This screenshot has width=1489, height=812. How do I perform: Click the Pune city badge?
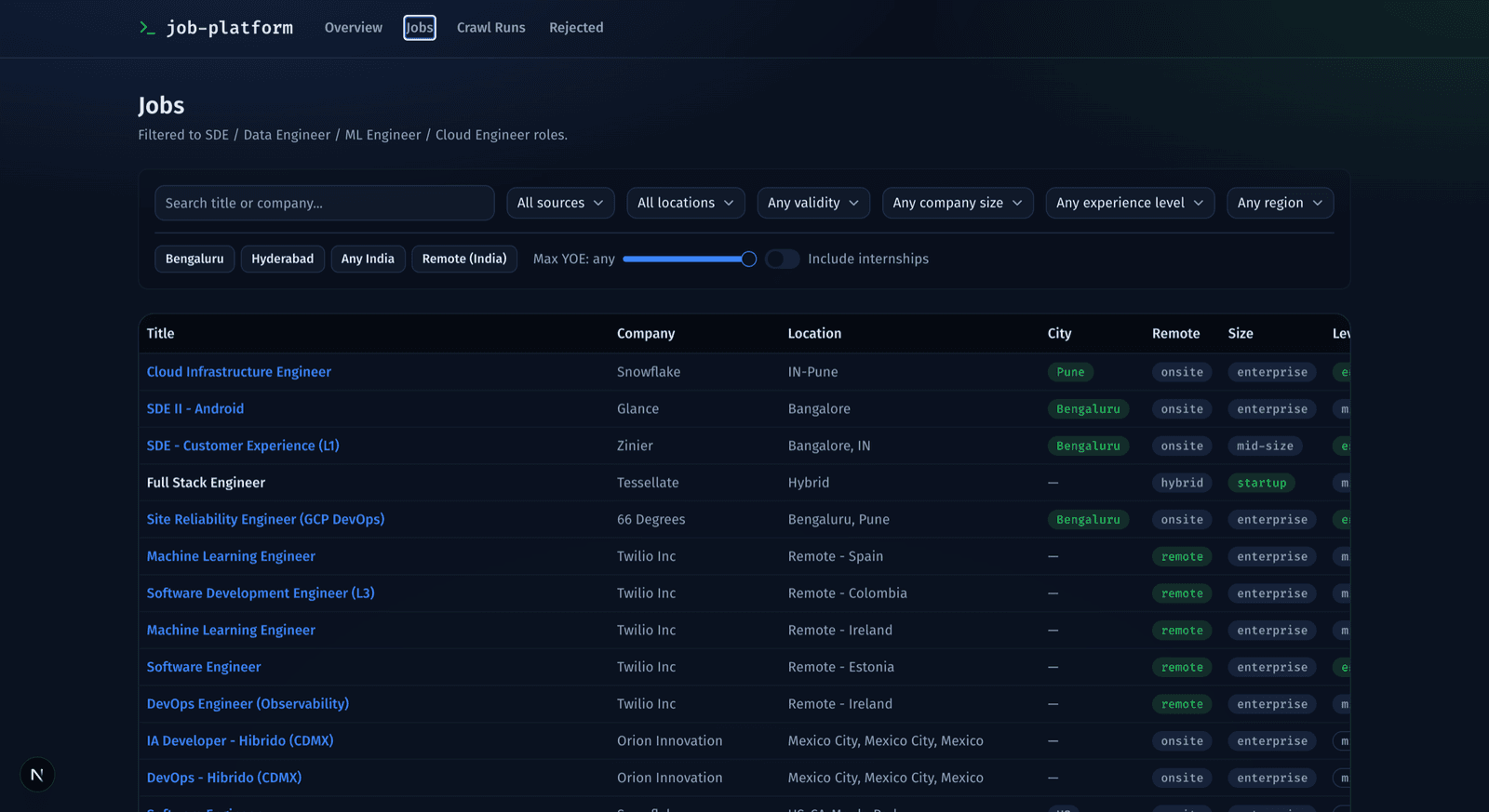[1070, 372]
